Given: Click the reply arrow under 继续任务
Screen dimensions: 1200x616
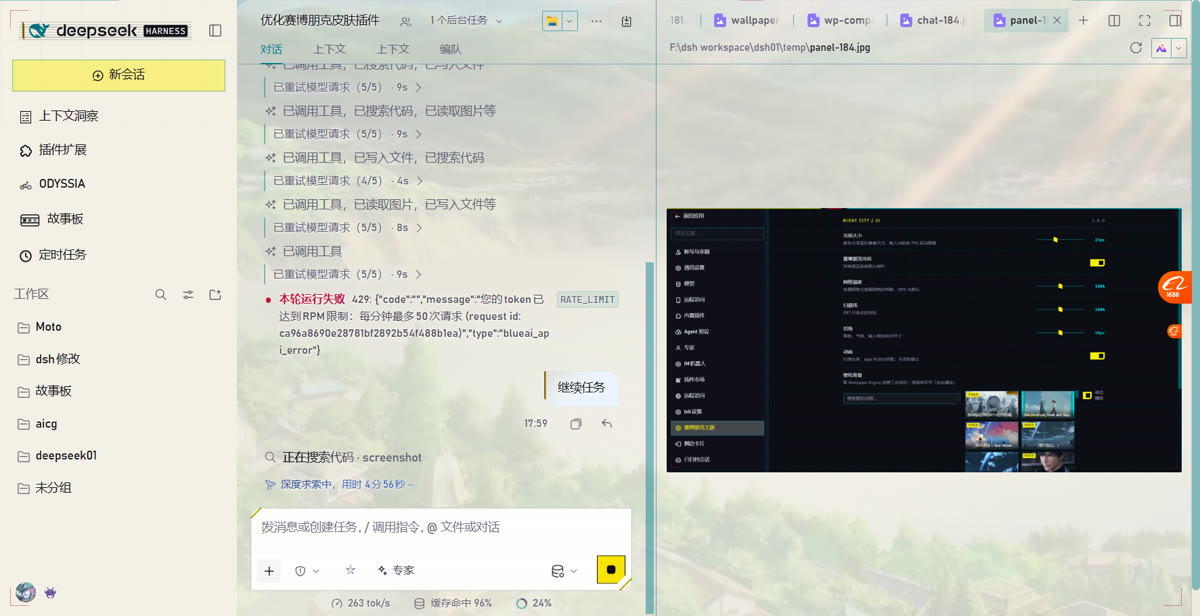Looking at the screenshot, I should point(607,424).
